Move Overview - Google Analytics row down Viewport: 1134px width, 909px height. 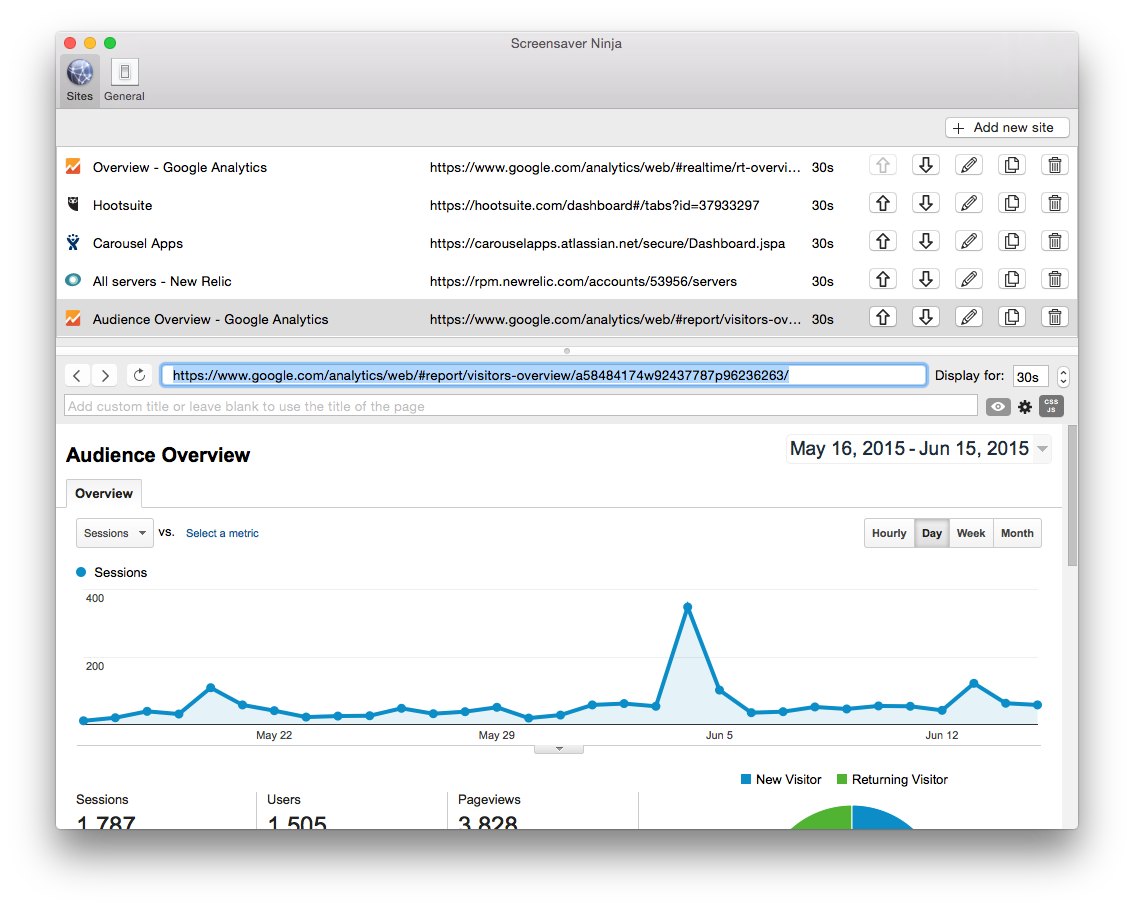(926, 166)
